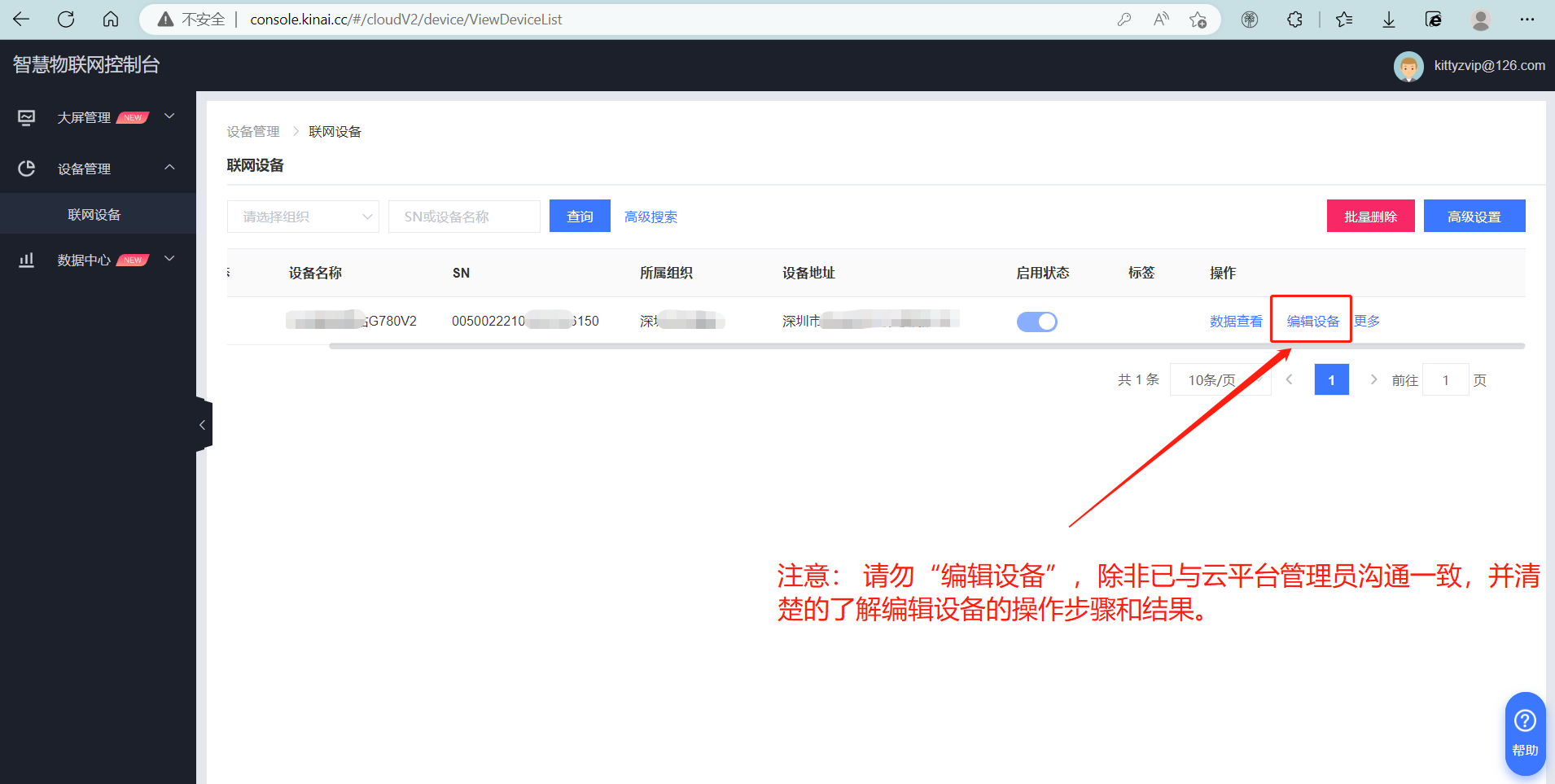
Task: Click the device name cell ending G780V2
Action: click(x=352, y=321)
